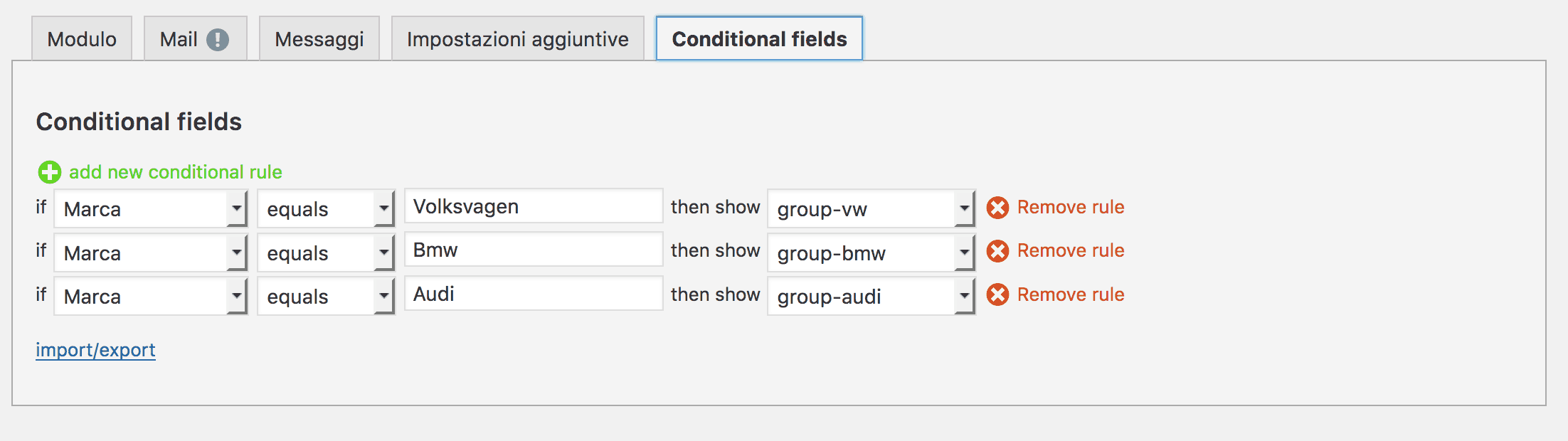Click the import/export link
Viewport: 1568px width, 441px height.
[95, 350]
